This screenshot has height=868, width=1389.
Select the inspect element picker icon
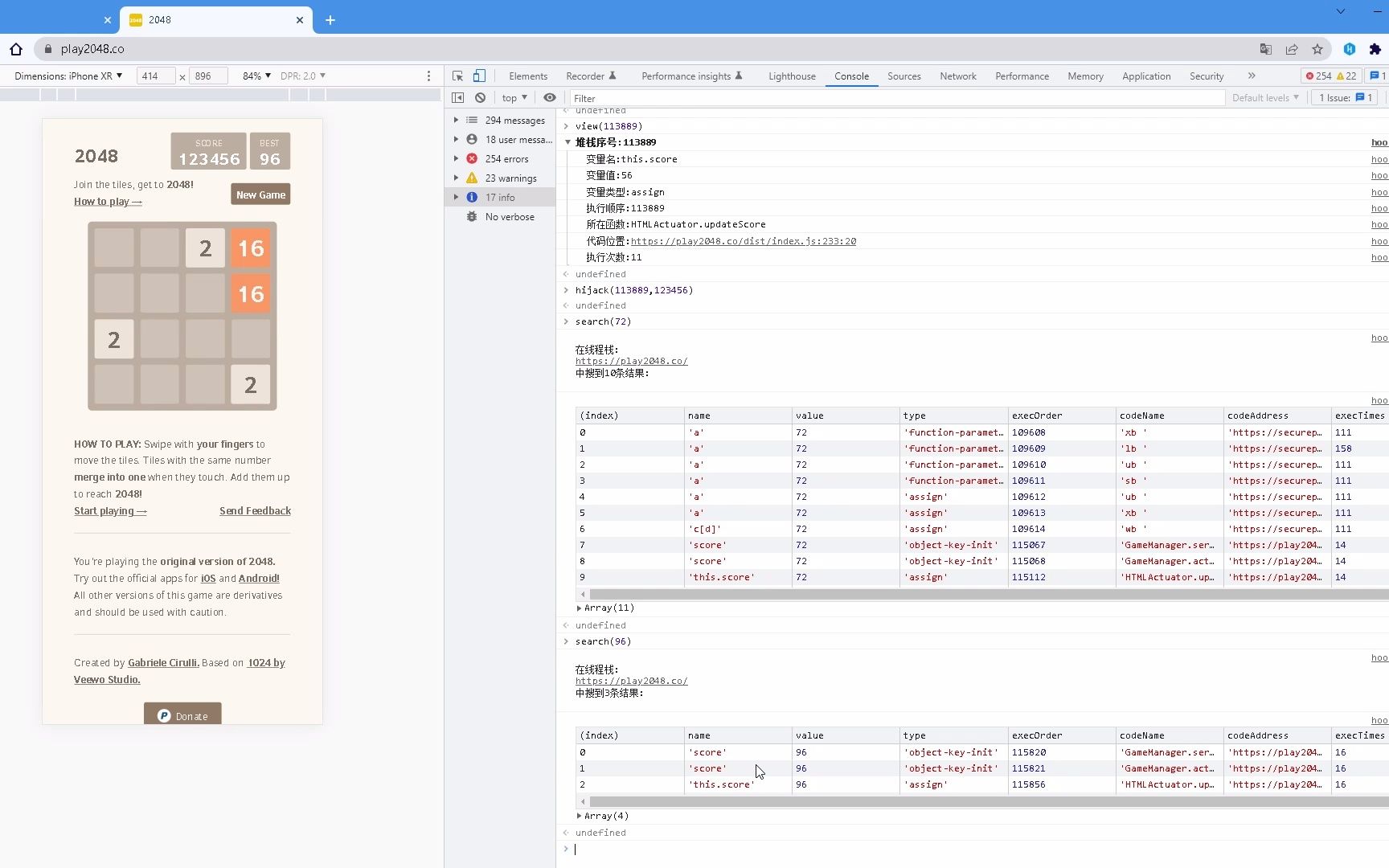tap(457, 76)
